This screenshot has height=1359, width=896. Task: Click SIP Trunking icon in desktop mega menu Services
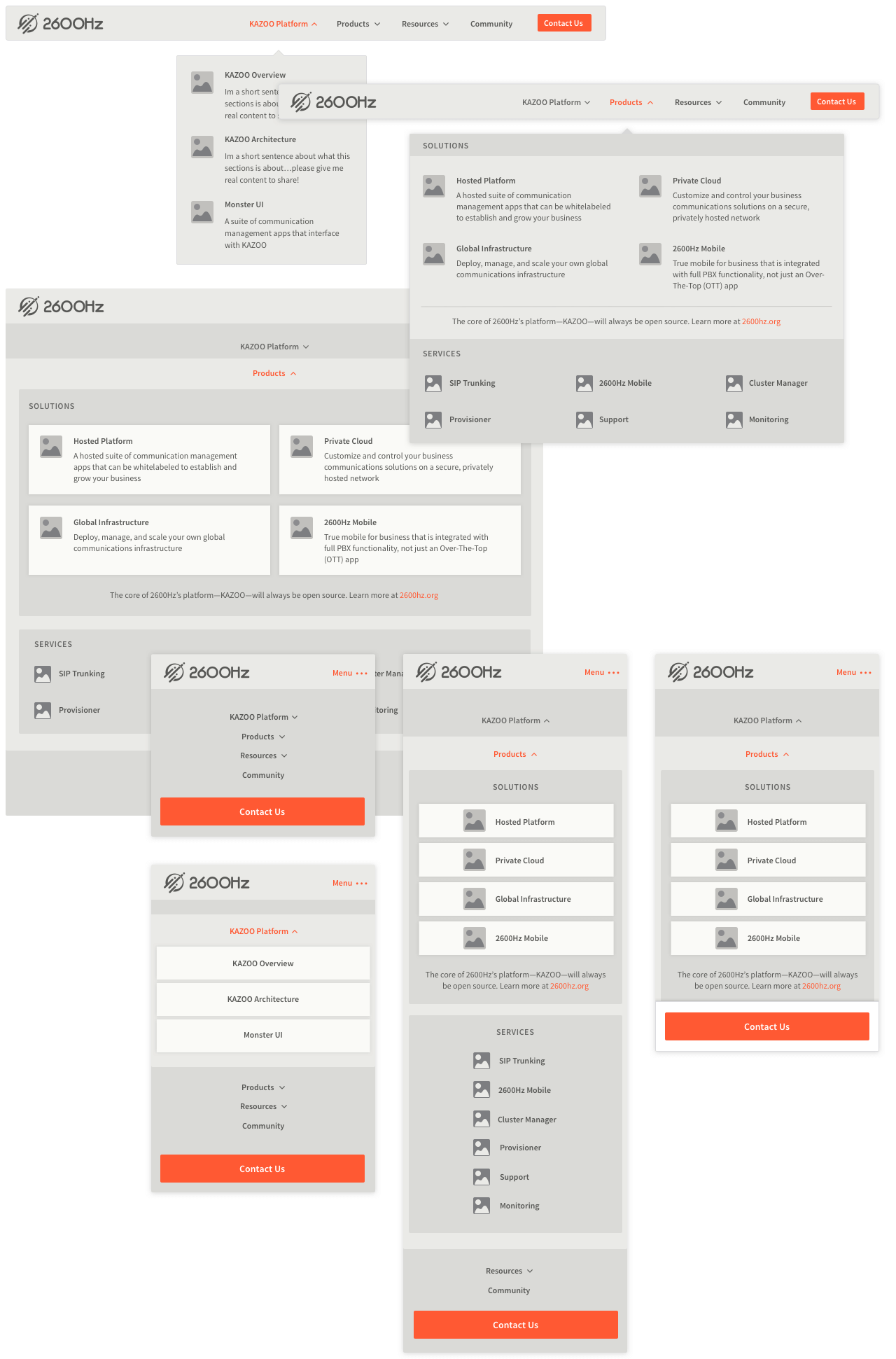click(x=433, y=384)
